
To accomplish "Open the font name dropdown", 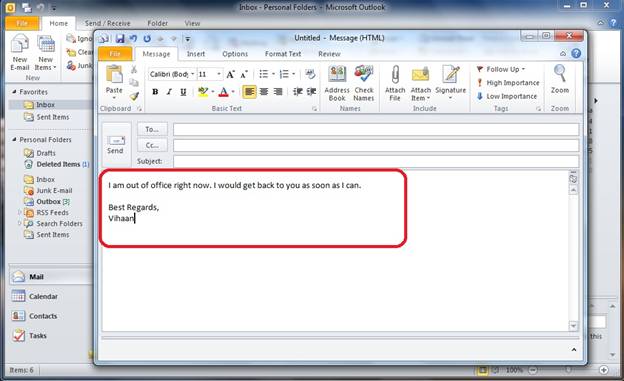I will pos(192,74).
